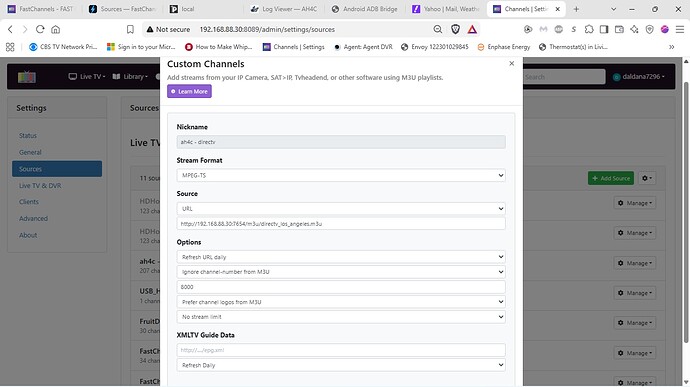Image resolution: width=690 pixels, height=387 pixels.
Task: Open the Thermostat(s) bookmark
Action: tap(573, 47)
